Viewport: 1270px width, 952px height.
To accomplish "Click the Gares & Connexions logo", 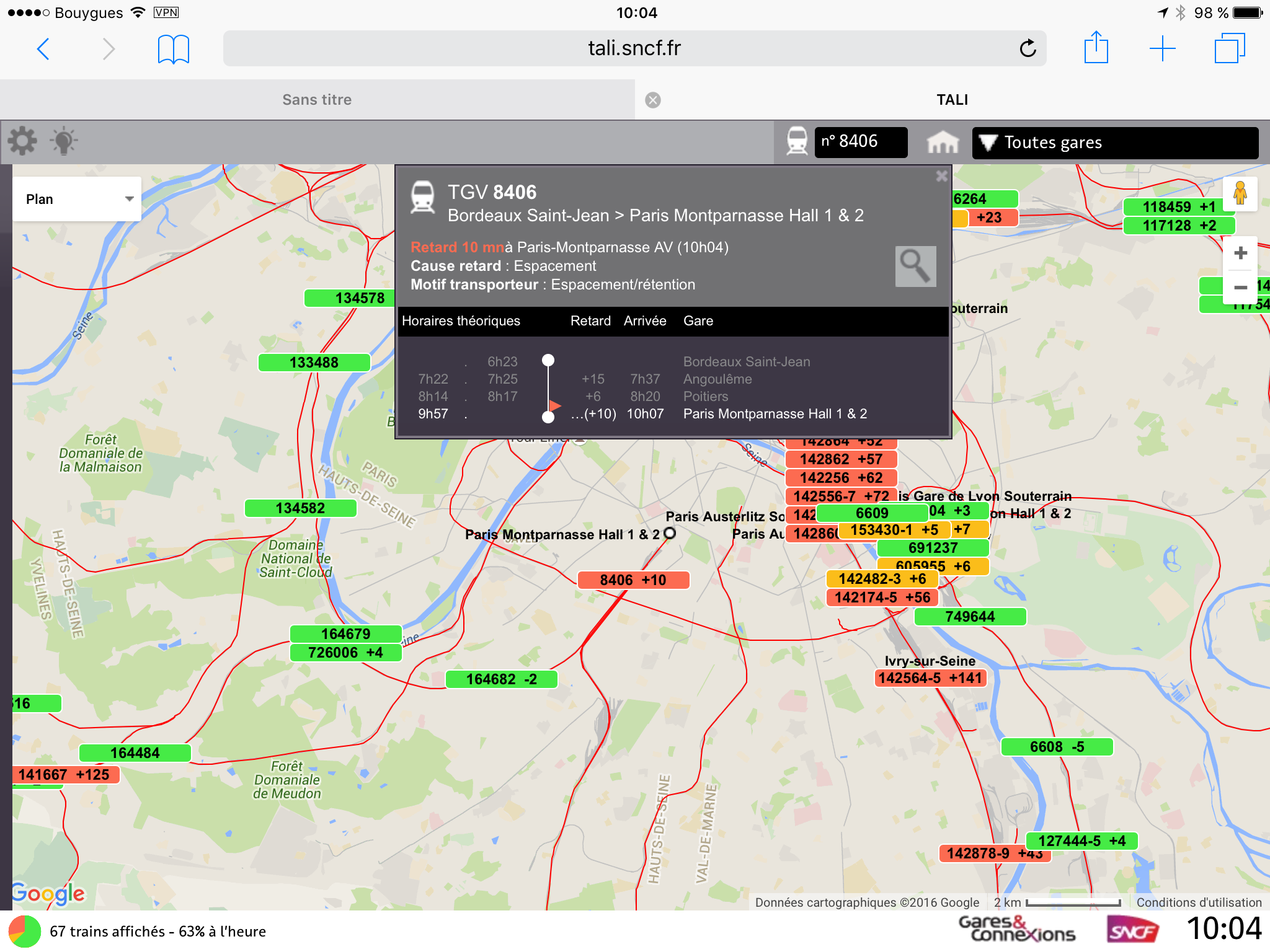I will point(1017,930).
